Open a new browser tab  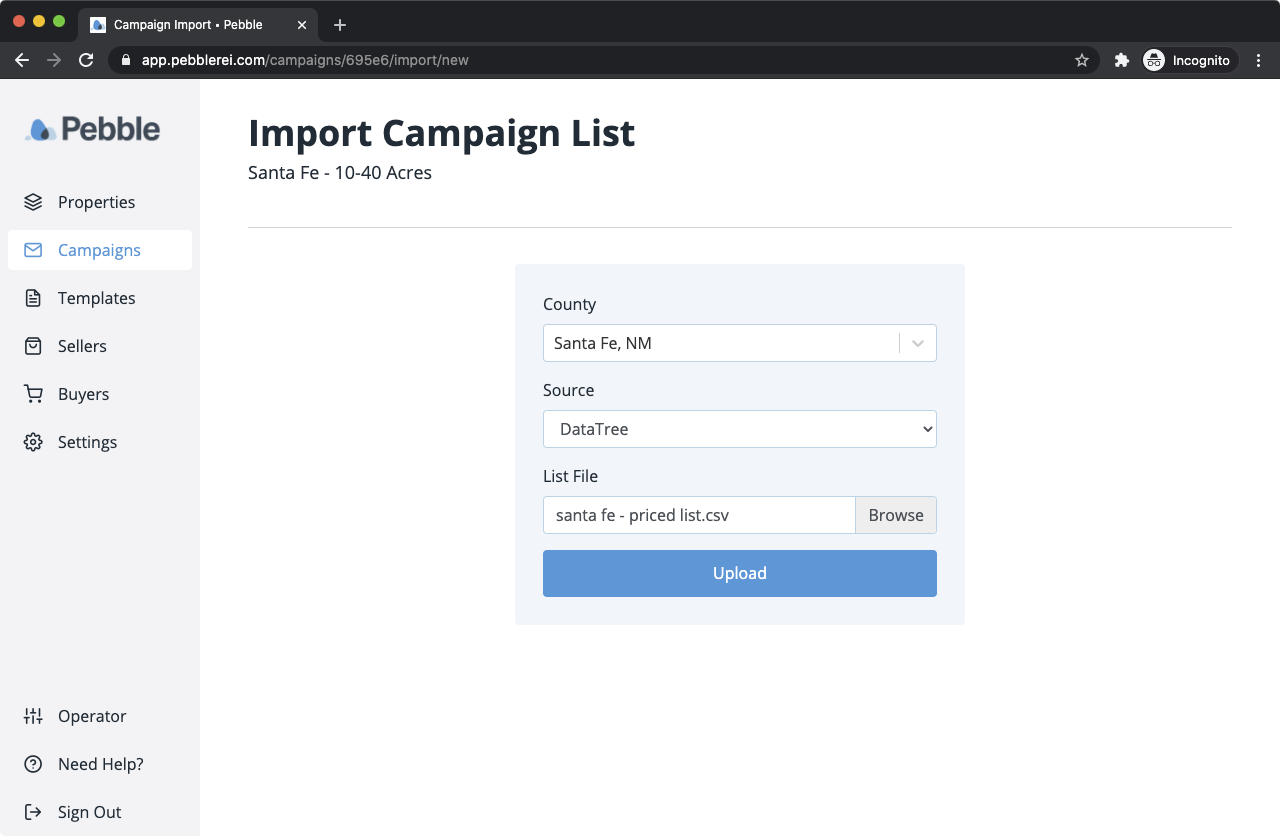(340, 25)
